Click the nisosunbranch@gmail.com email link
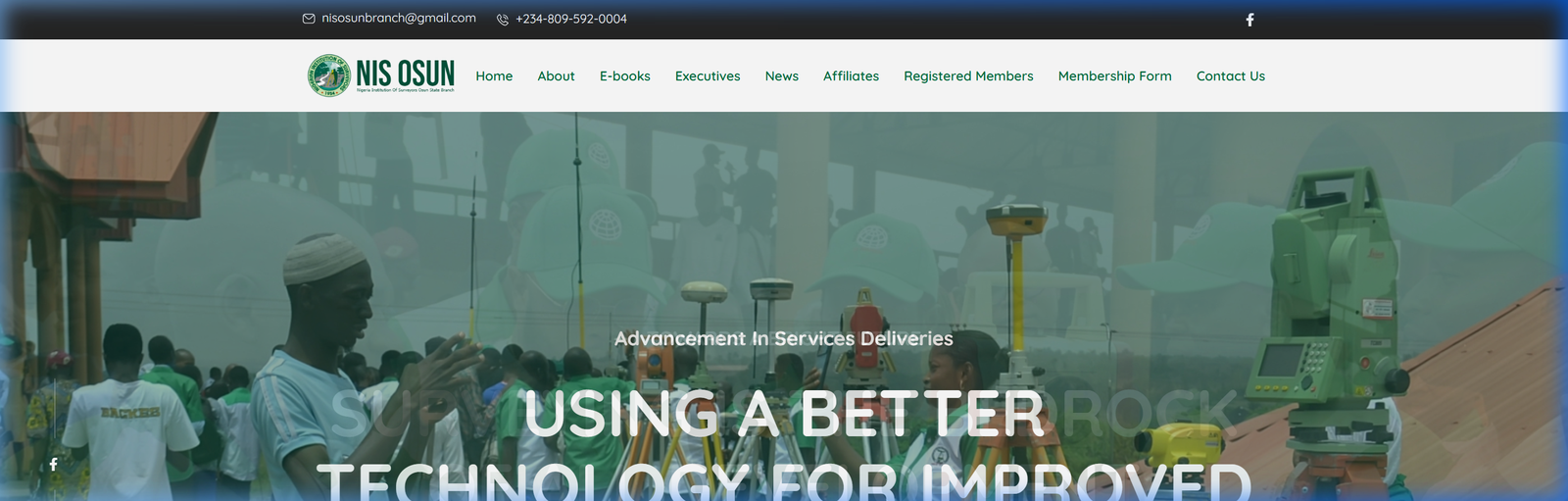This screenshot has width=1568, height=501. pyautogui.click(x=399, y=19)
